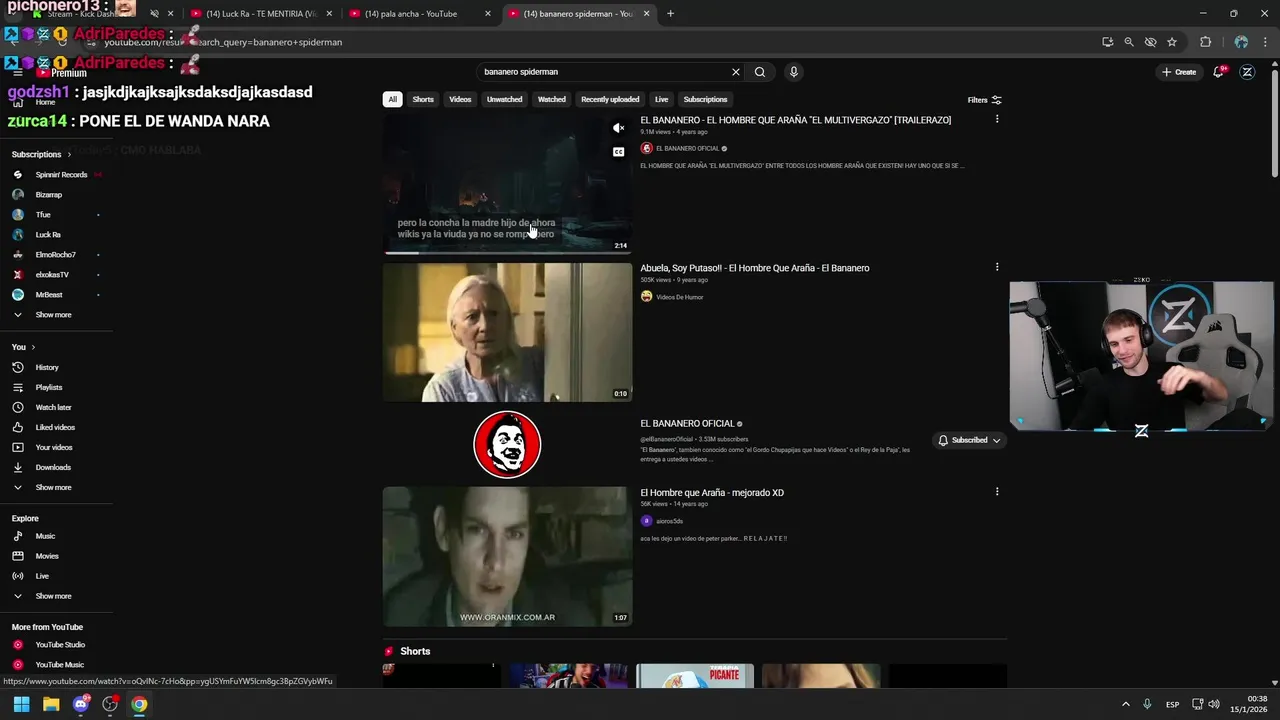This screenshot has width=1280, height=720.
Task: Select the Shorts filter chip
Action: 423,99
